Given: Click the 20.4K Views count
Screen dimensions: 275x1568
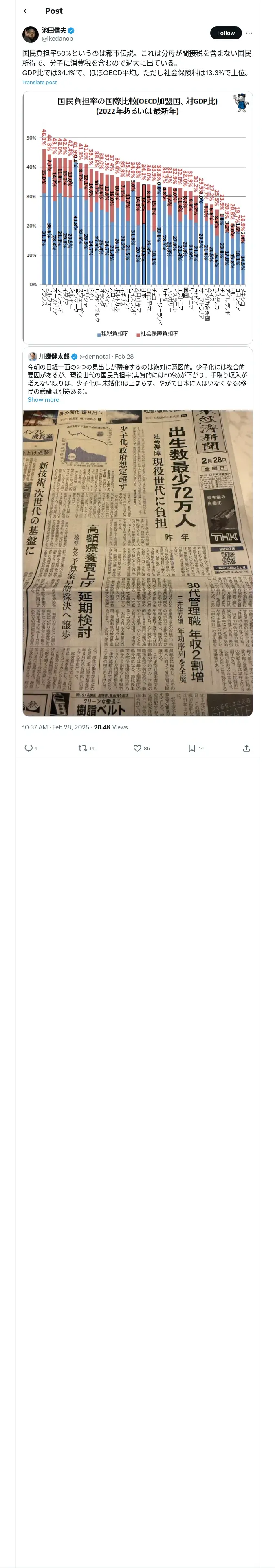Looking at the screenshot, I should coord(110,727).
